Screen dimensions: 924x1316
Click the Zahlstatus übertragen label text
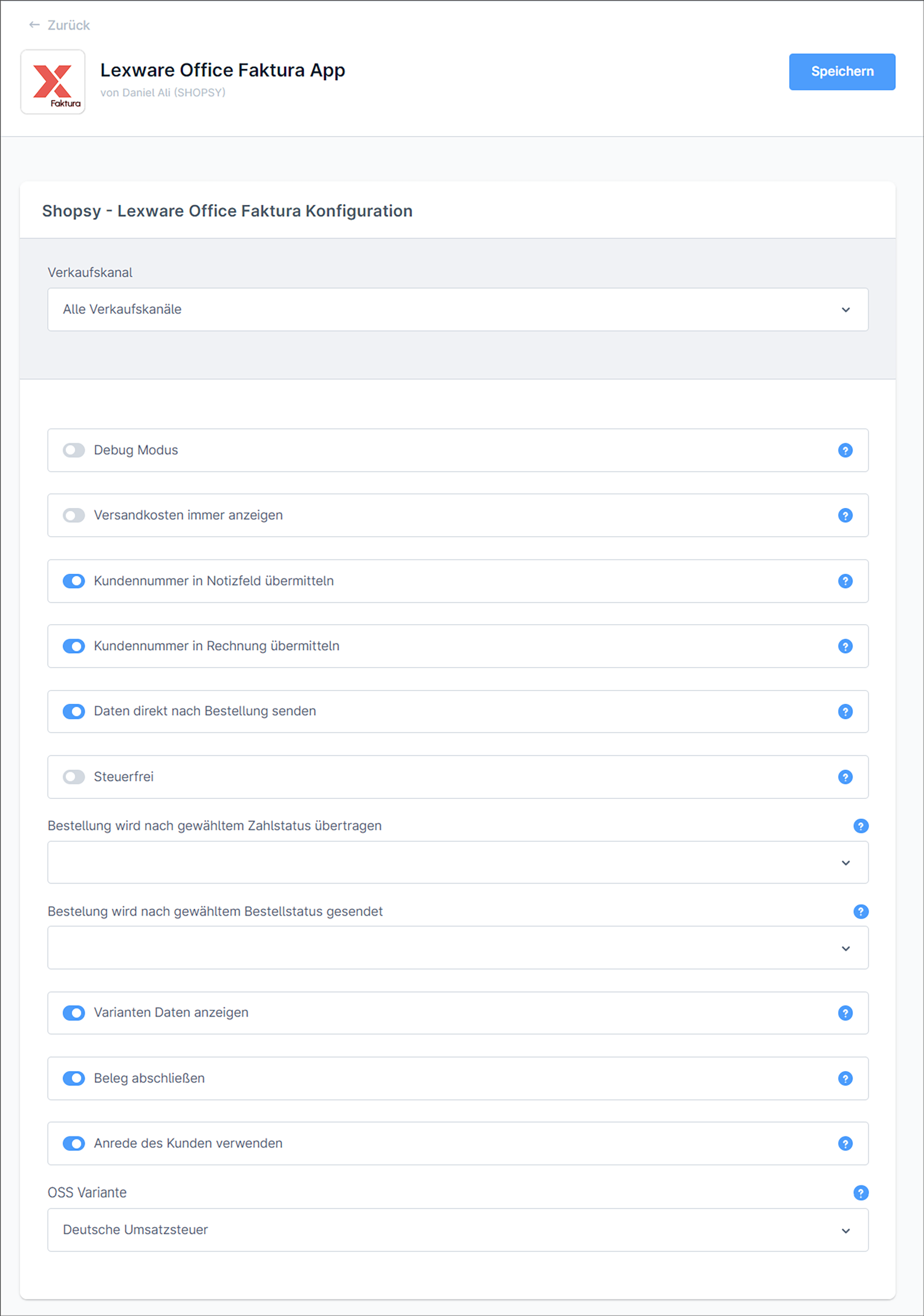click(215, 826)
